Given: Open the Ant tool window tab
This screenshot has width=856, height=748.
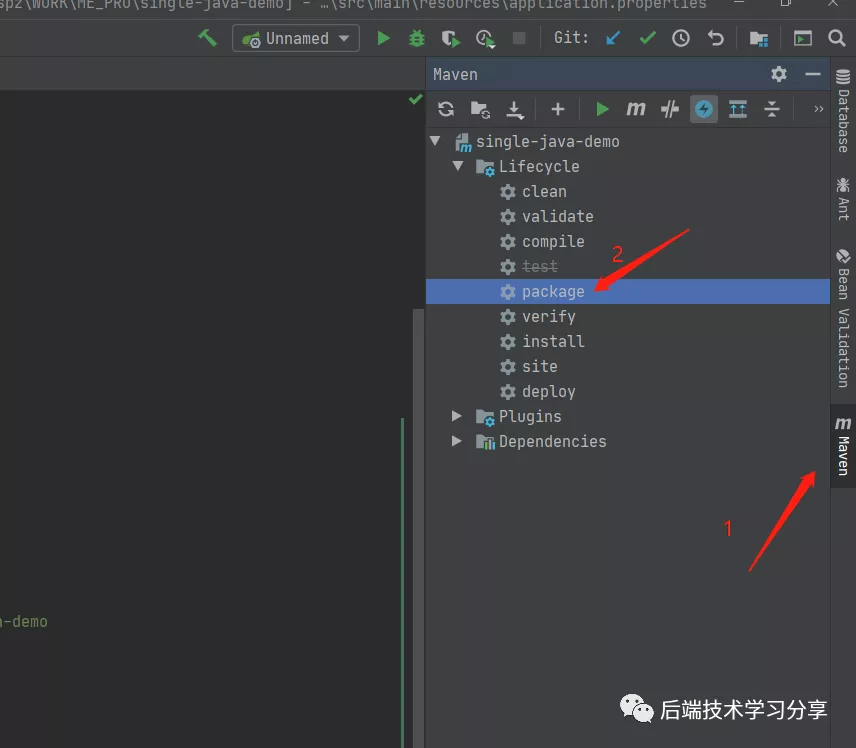Looking at the screenshot, I should pyautogui.click(x=843, y=199).
